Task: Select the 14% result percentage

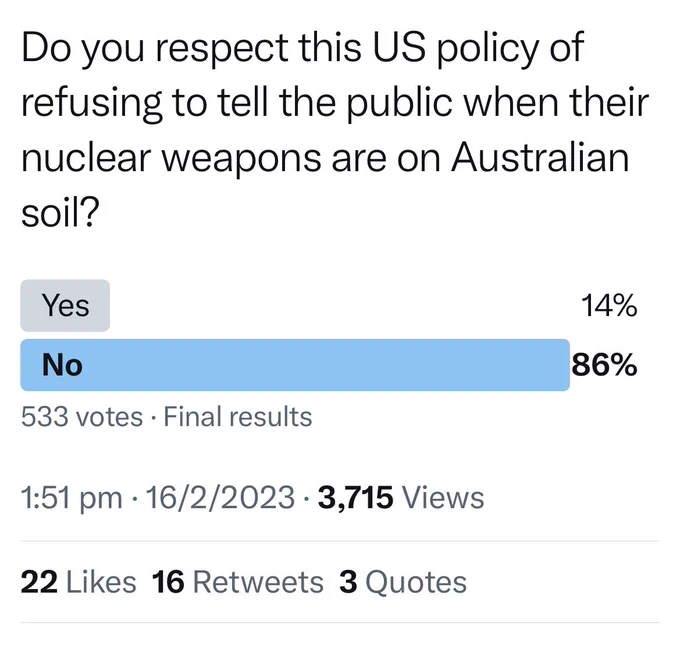Action: (609, 305)
